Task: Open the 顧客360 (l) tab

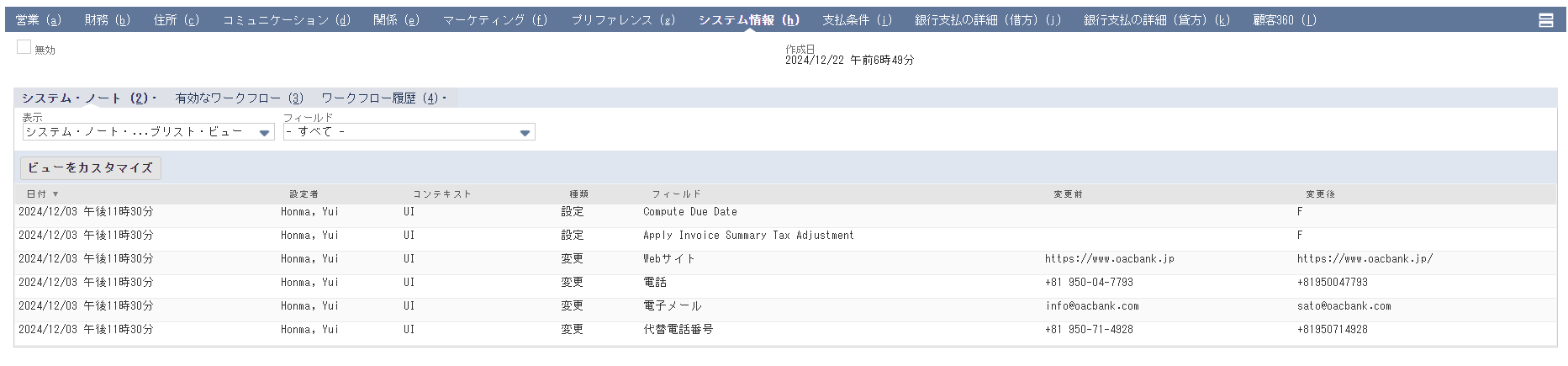Action: [x=1285, y=20]
